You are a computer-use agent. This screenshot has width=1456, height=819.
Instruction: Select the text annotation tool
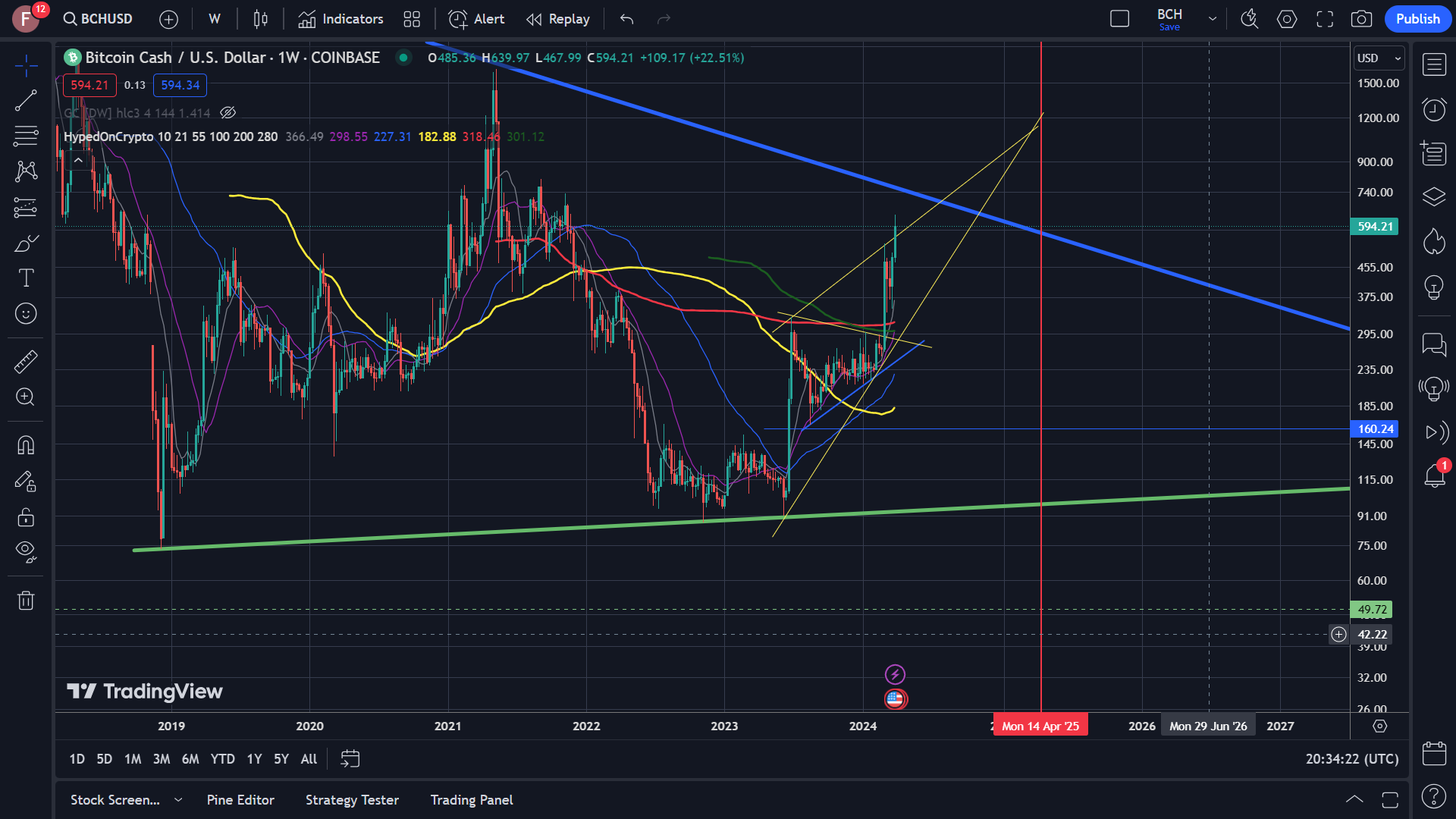pyautogui.click(x=26, y=278)
